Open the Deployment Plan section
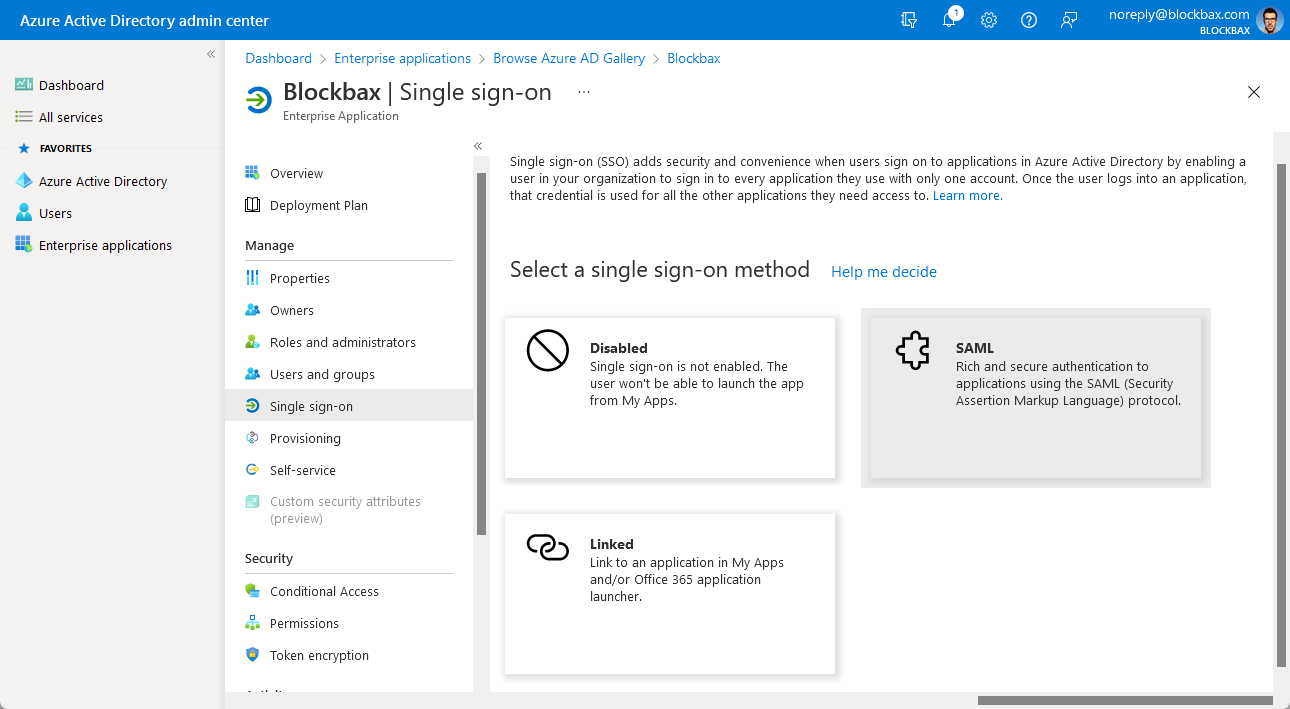This screenshot has height=709, width=1290. pos(320,205)
